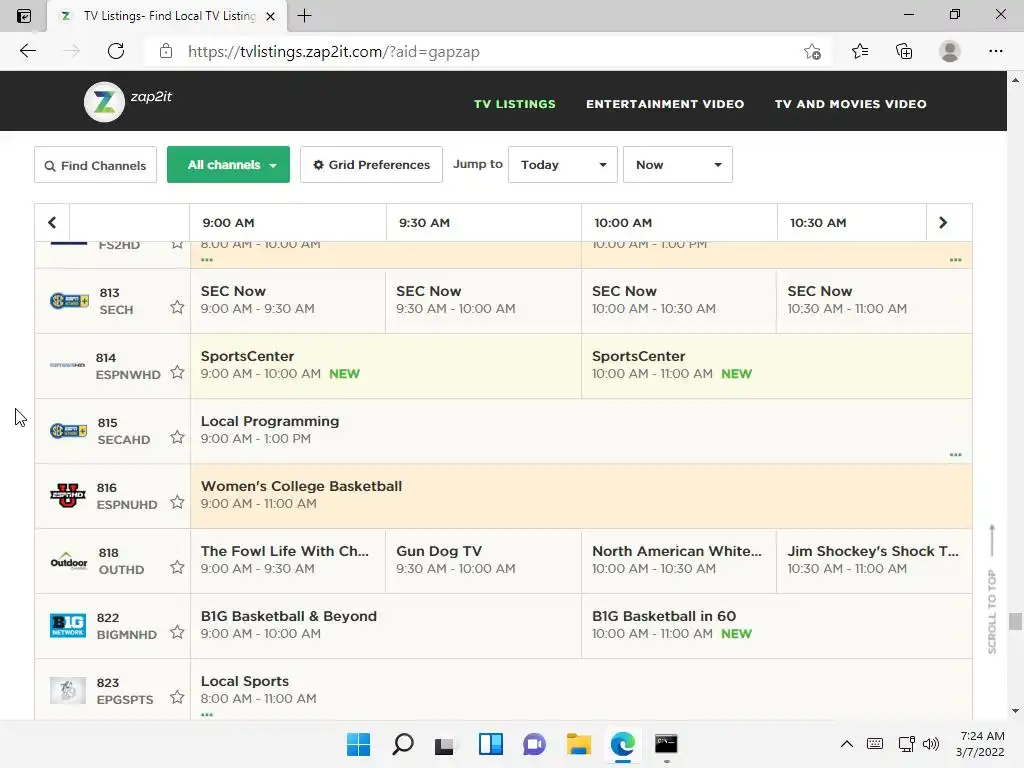The height and width of the screenshot is (768, 1024).
Task: Expand FS2HD row right-side ellipsis
Action: tap(955, 260)
